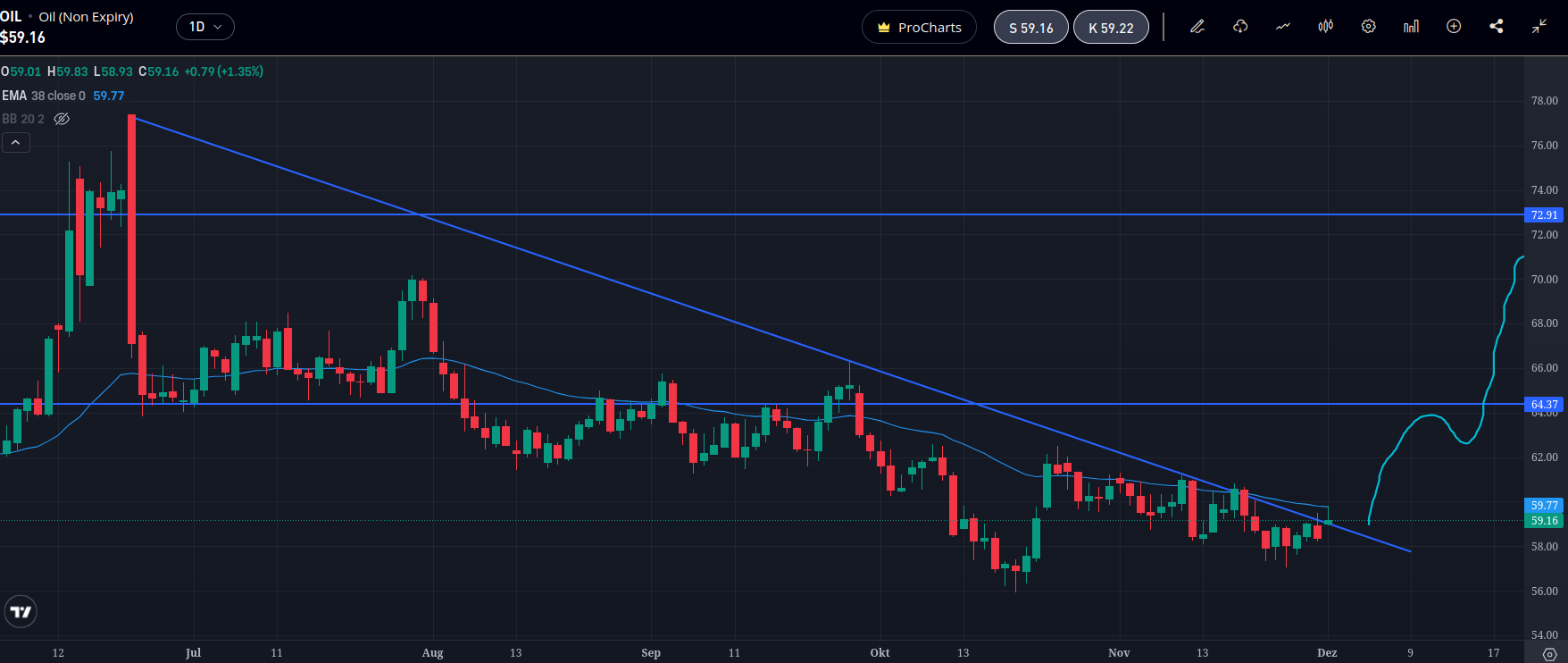1568x663 pixels.
Task: Open the 1D timeframe dropdown
Action: coord(204,27)
